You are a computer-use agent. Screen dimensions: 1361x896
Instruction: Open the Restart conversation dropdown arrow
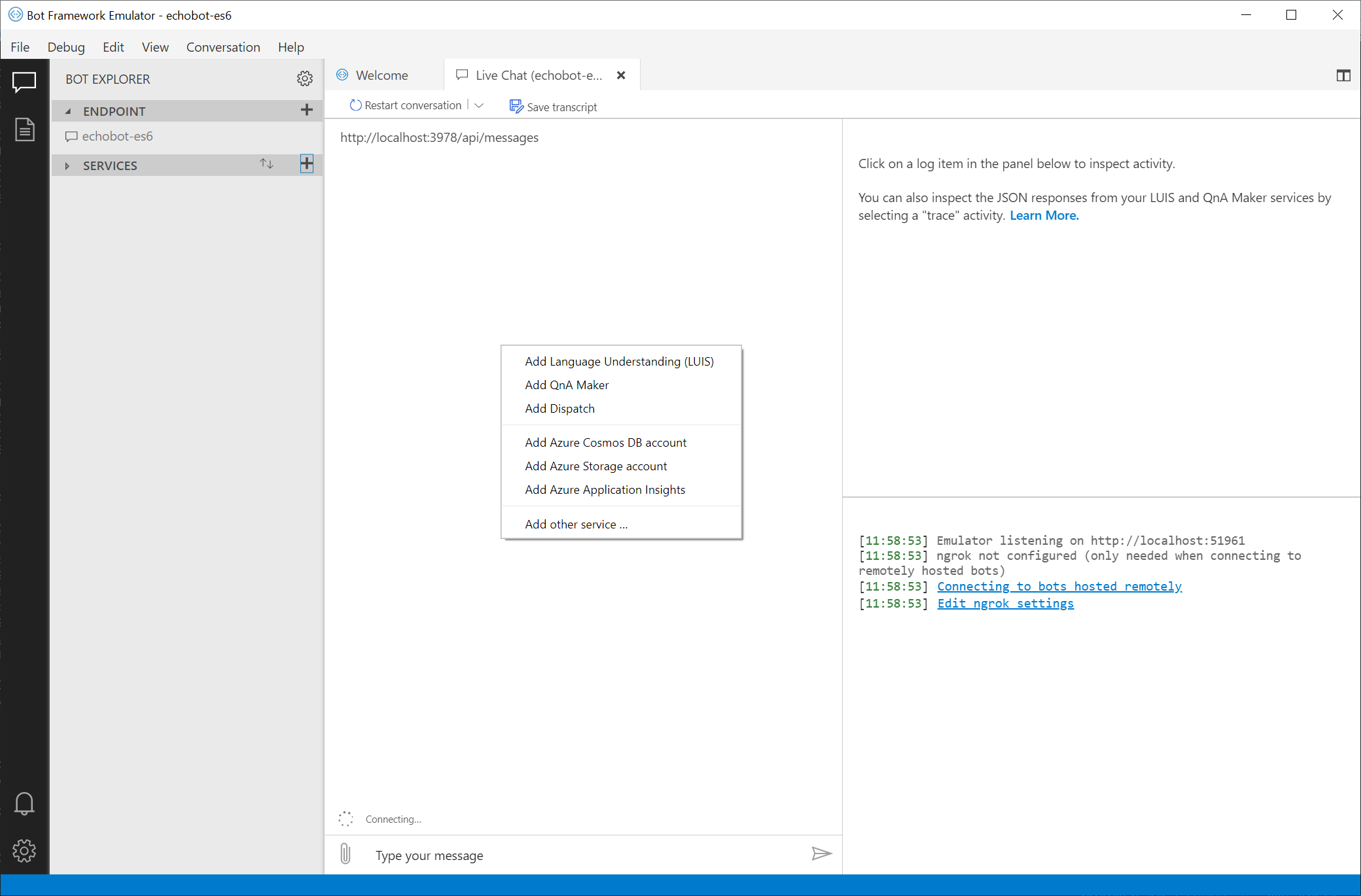click(x=479, y=105)
